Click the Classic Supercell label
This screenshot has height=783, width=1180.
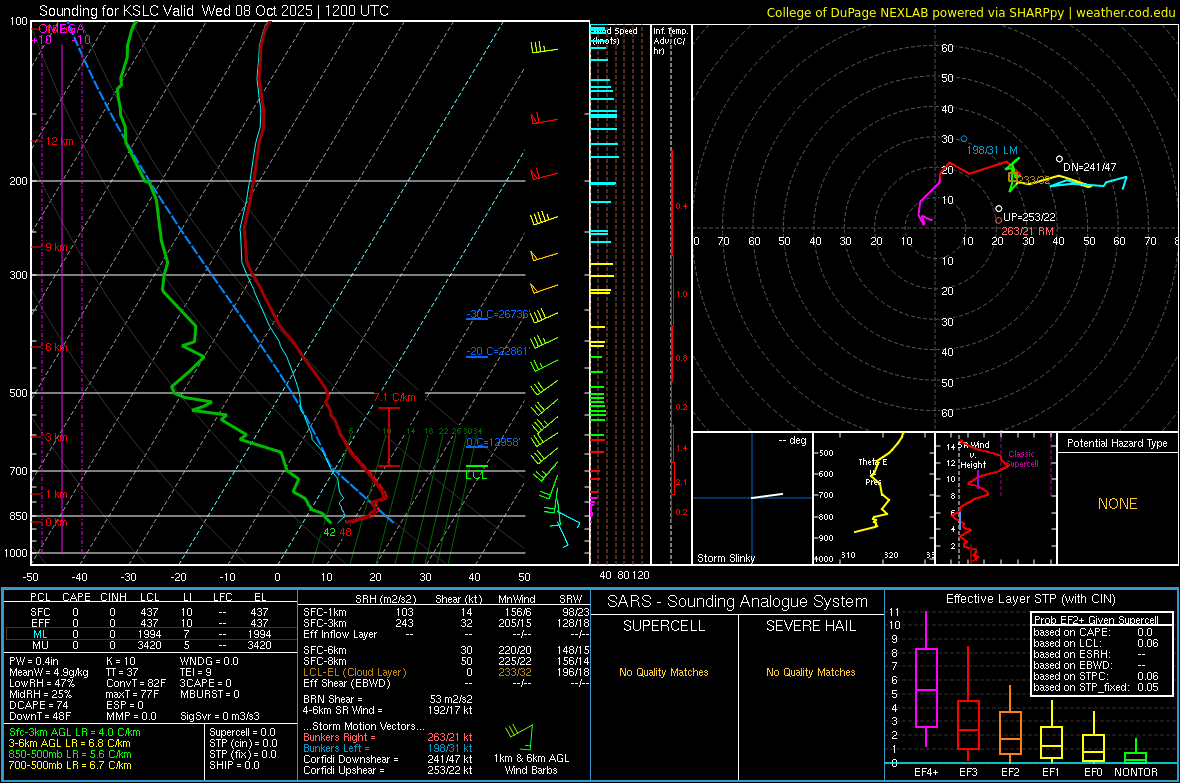[1022, 459]
